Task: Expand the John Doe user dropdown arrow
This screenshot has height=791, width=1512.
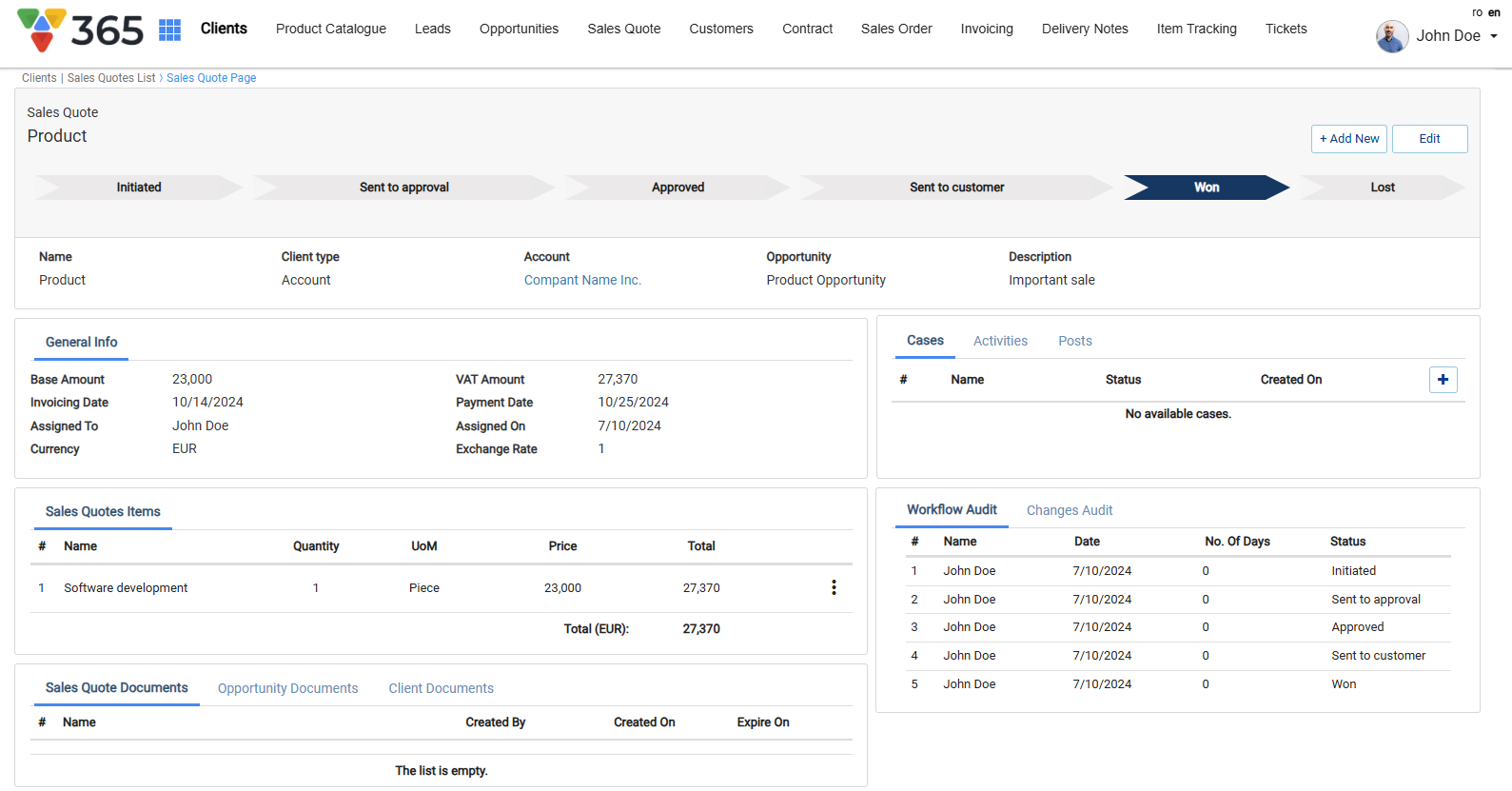Action: tap(1493, 36)
